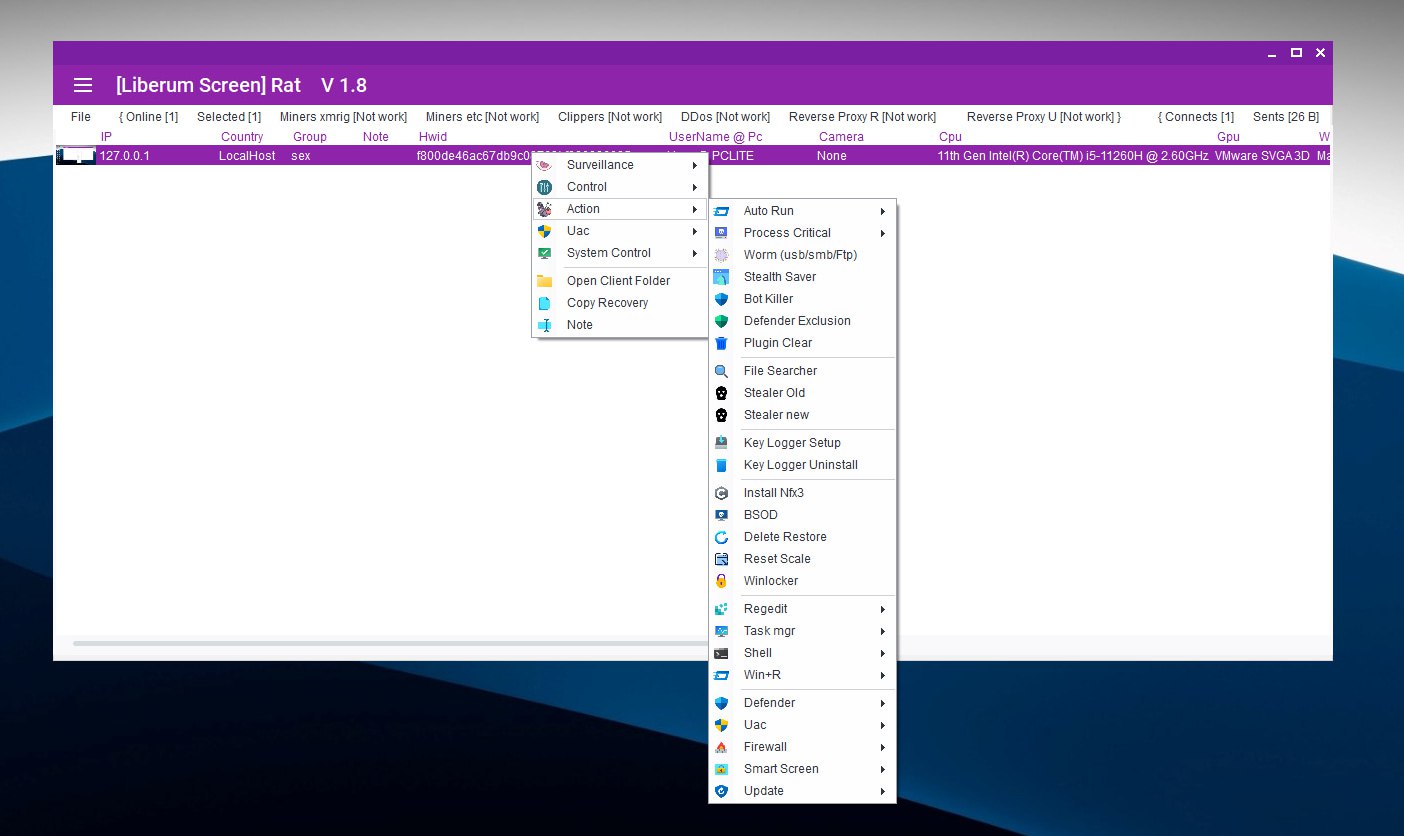Viewport: 1404px width, 836px height.
Task: Expand the Surveillance submenu arrow
Action: pyautogui.click(x=694, y=165)
